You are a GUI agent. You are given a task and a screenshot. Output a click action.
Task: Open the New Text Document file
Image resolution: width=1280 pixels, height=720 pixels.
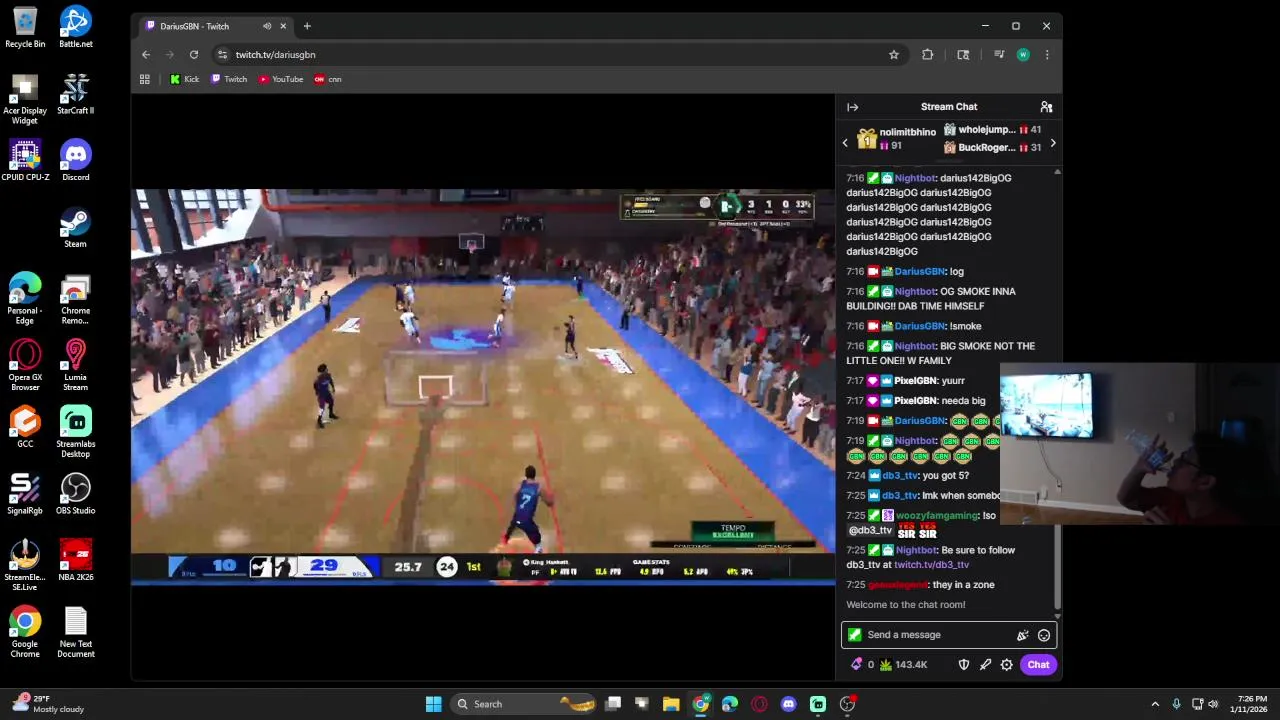(75, 632)
